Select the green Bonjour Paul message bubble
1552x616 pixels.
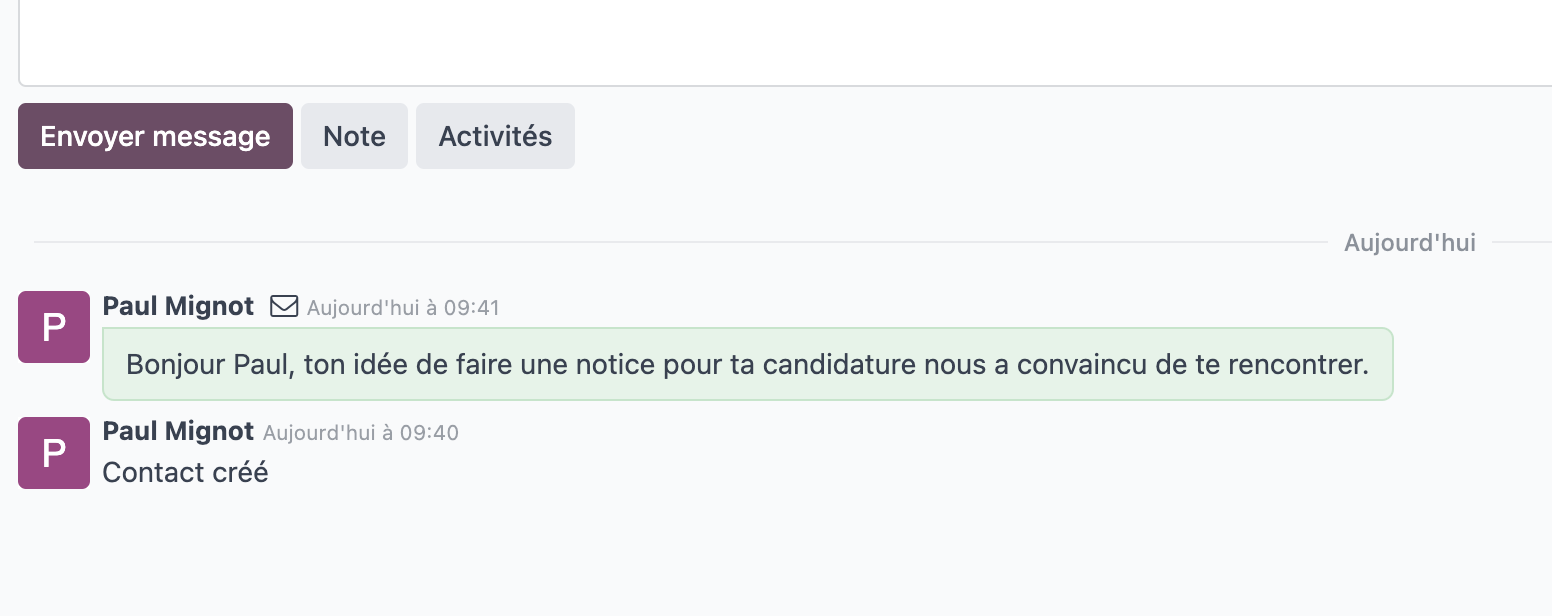[x=748, y=364]
